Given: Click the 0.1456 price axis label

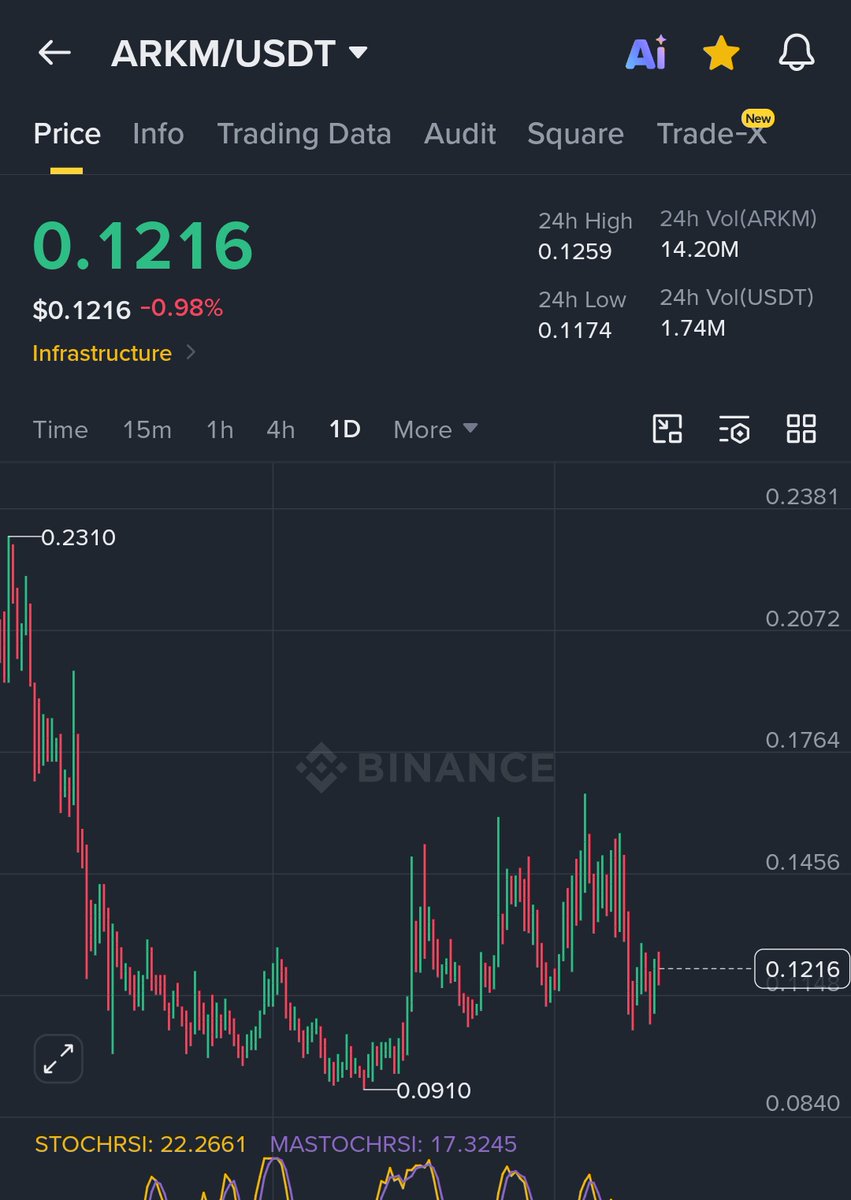Looking at the screenshot, I should 802,862.
